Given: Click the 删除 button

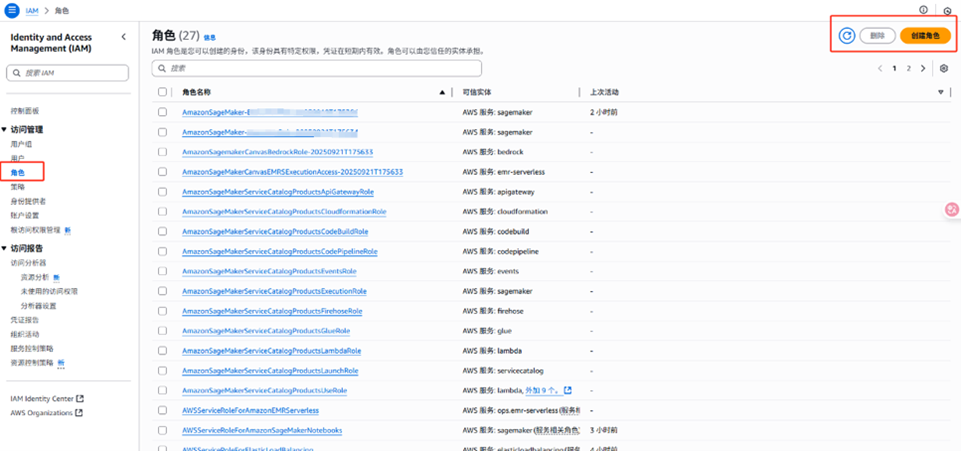Looking at the screenshot, I should 878,36.
